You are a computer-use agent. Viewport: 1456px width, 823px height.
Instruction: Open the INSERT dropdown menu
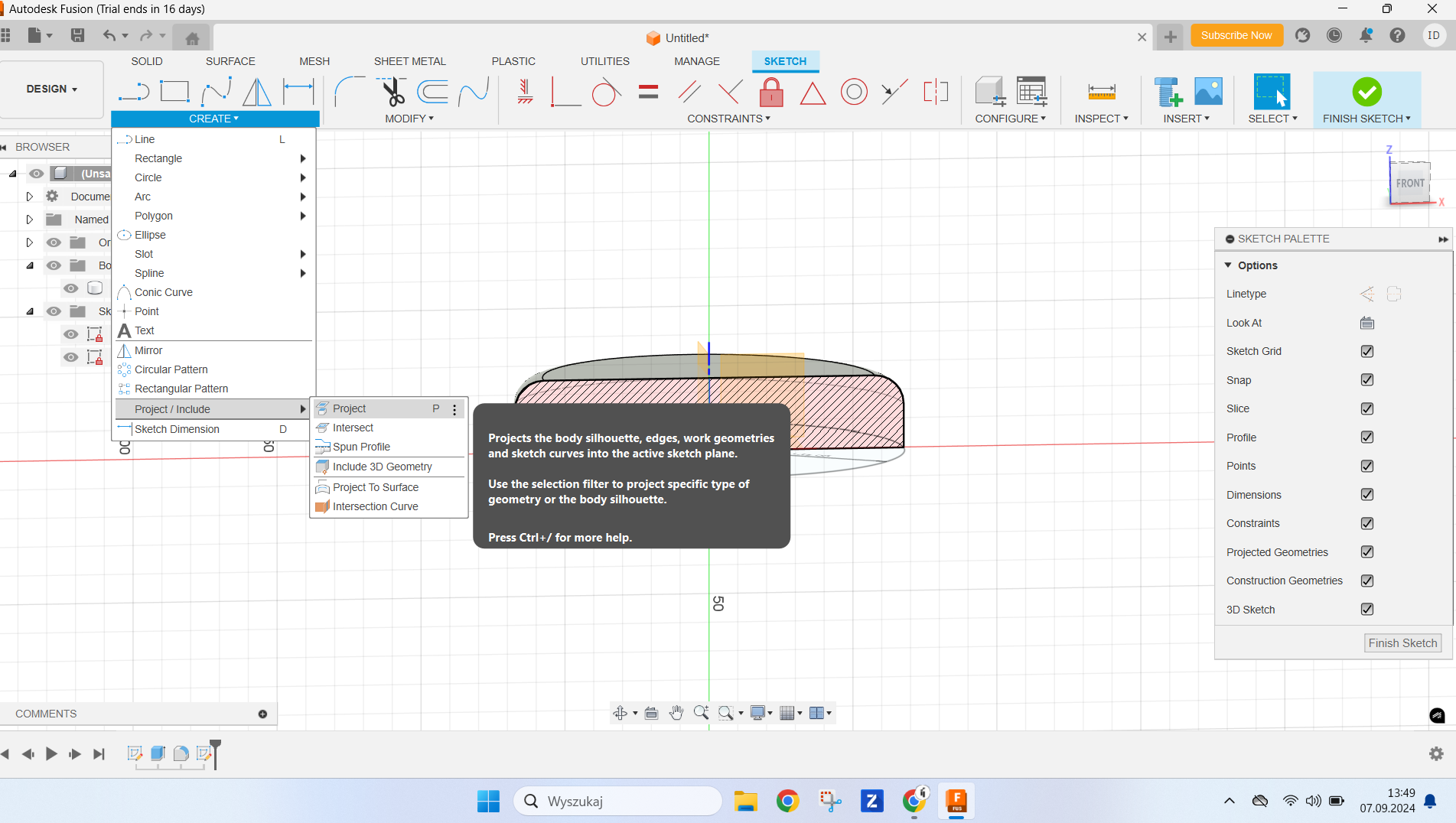tap(1186, 119)
